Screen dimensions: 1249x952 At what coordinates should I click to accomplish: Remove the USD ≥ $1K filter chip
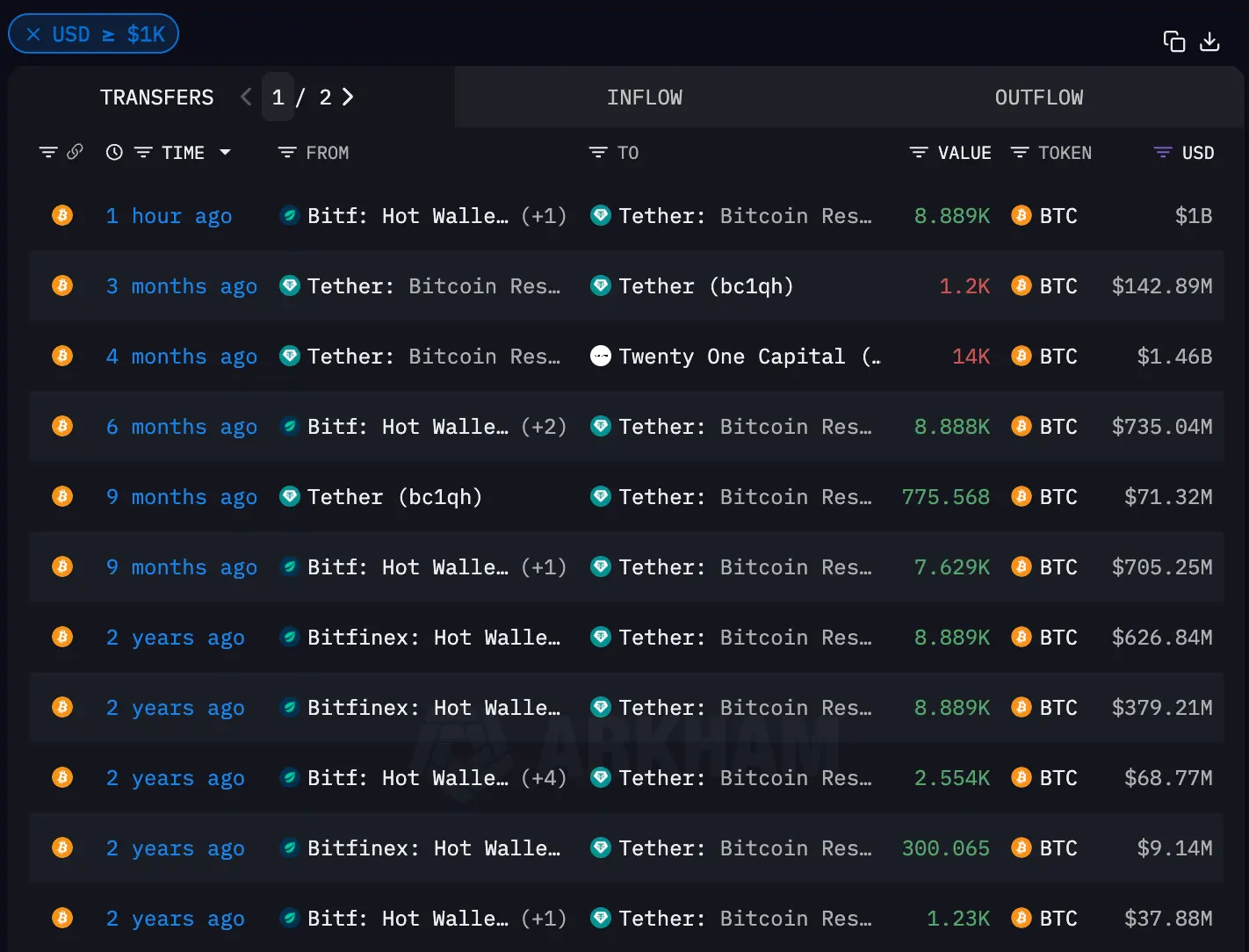point(33,34)
